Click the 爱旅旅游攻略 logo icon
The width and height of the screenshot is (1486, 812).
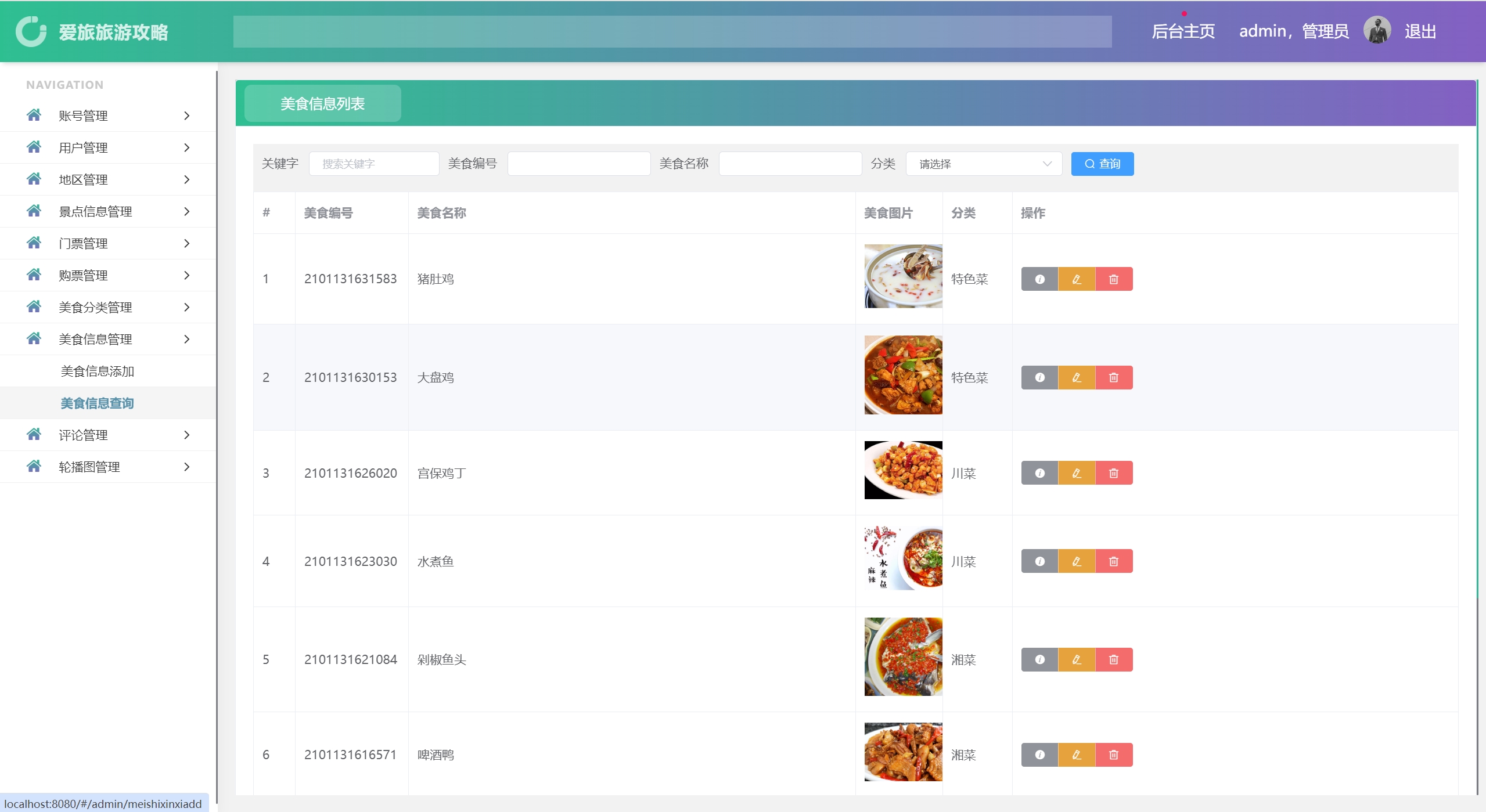point(31,31)
